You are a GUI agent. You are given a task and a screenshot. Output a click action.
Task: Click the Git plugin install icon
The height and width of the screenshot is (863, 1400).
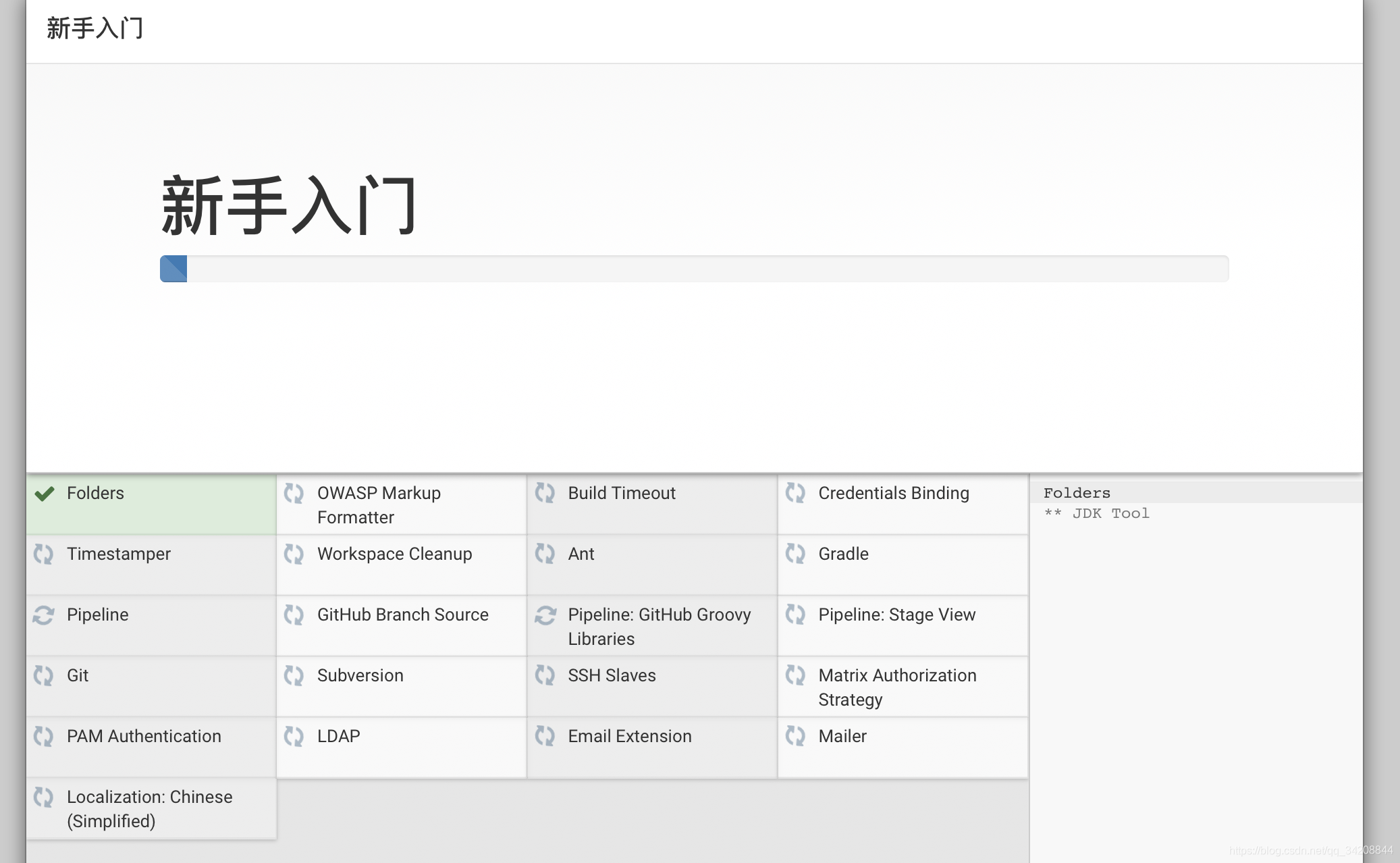click(x=44, y=676)
